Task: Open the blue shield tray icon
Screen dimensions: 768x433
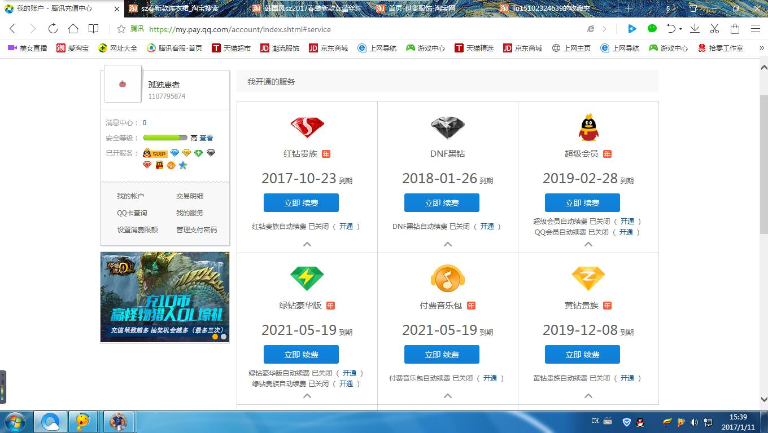Action: tap(626, 422)
